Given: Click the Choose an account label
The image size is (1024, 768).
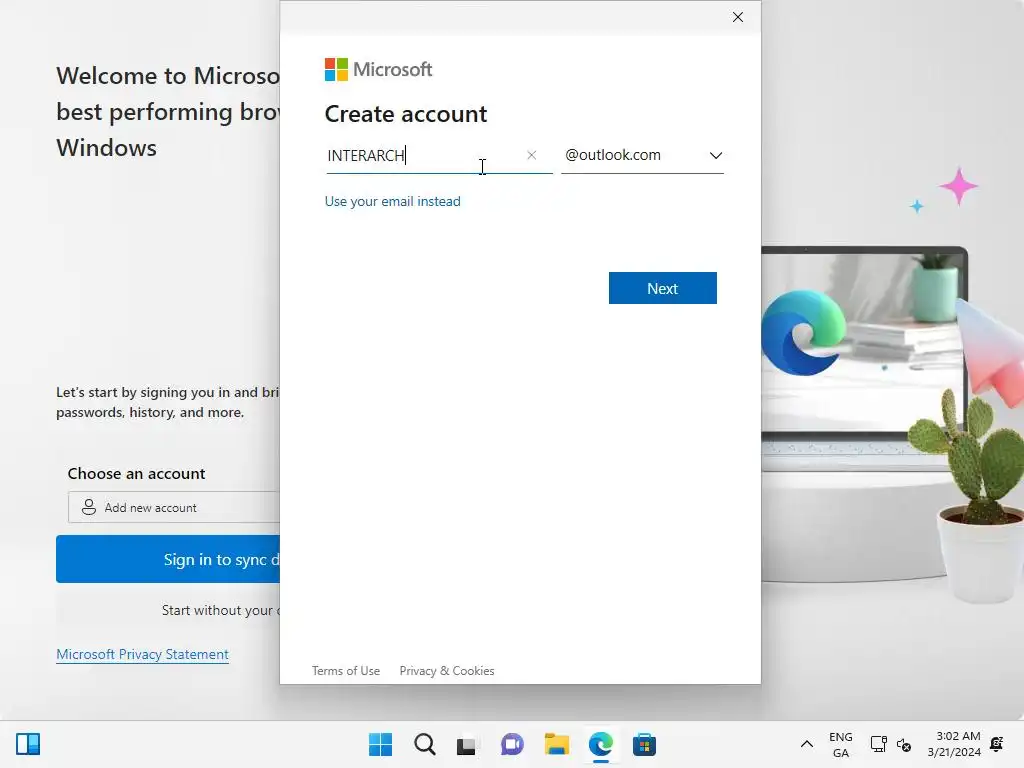Looking at the screenshot, I should tap(136, 473).
